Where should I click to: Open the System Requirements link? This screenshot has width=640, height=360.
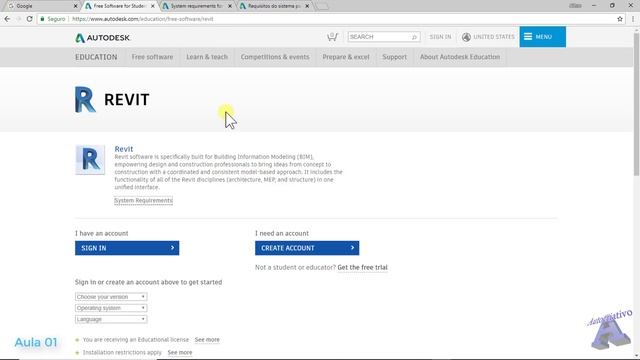coord(143,200)
